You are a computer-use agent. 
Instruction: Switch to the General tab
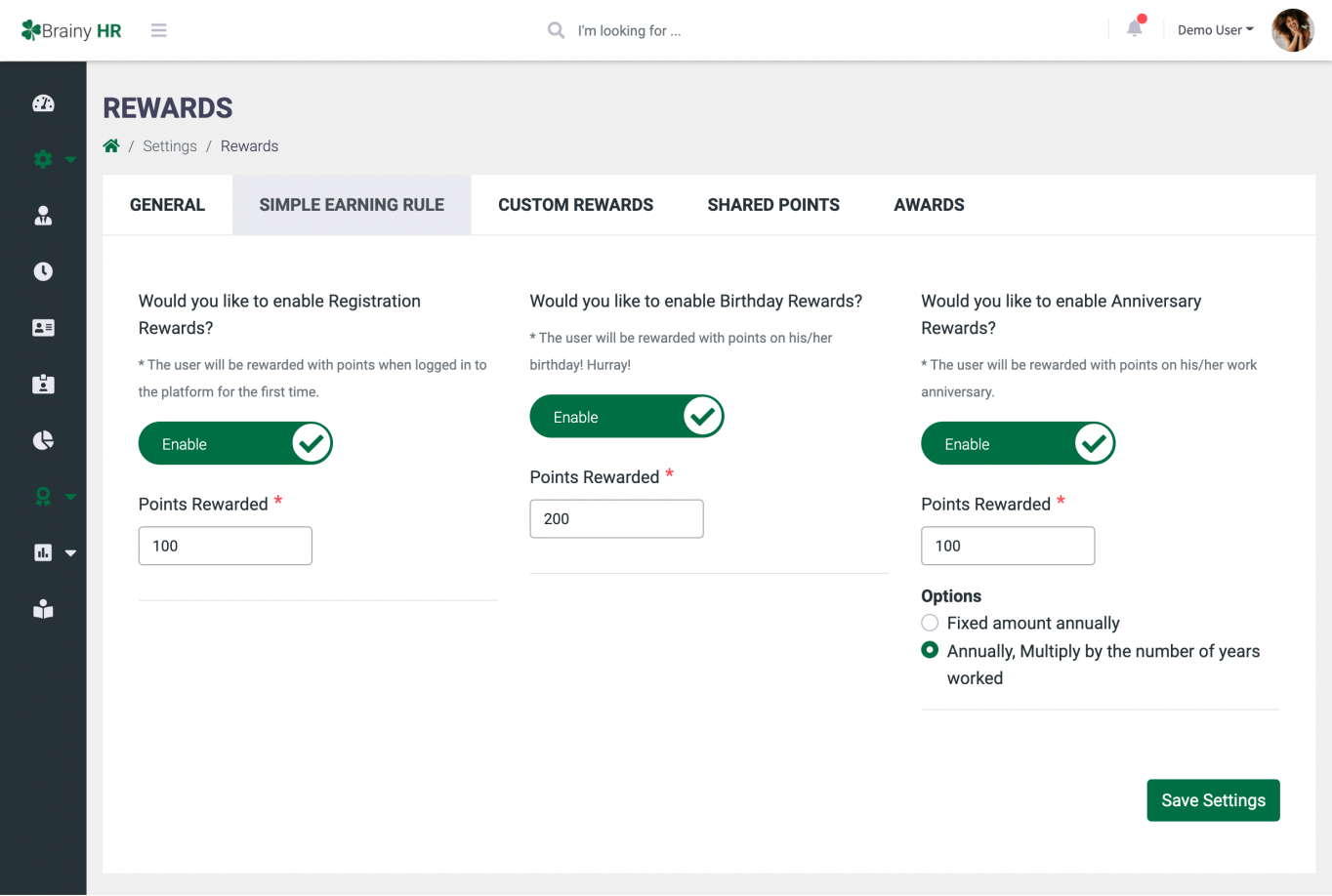coord(167,205)
